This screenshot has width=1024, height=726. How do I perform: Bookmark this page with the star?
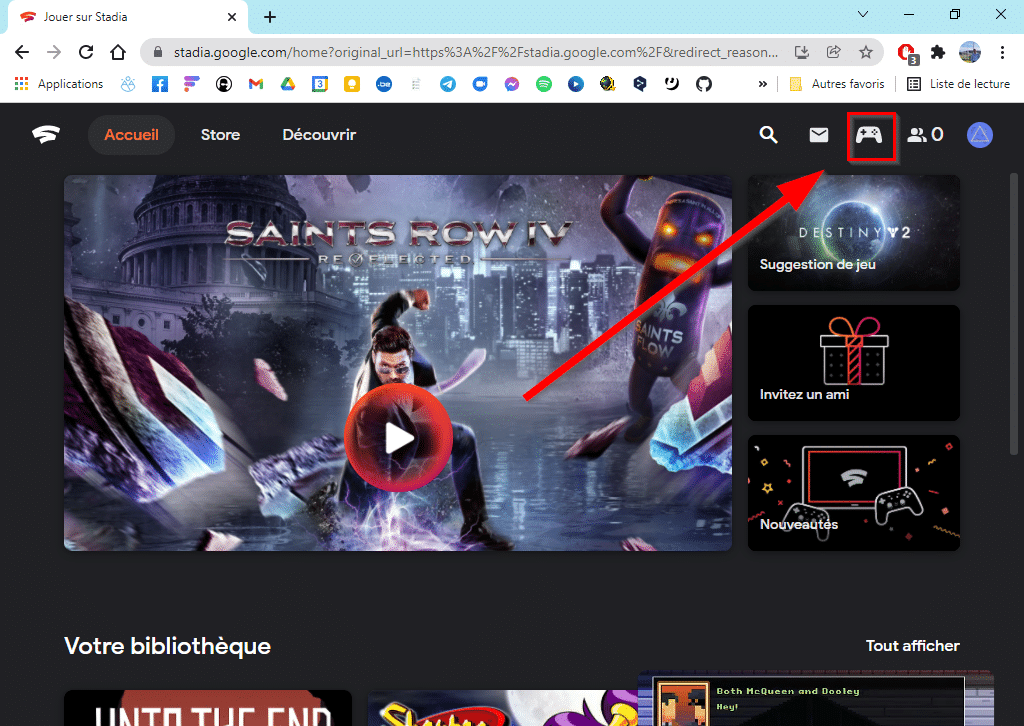(866, 52)
